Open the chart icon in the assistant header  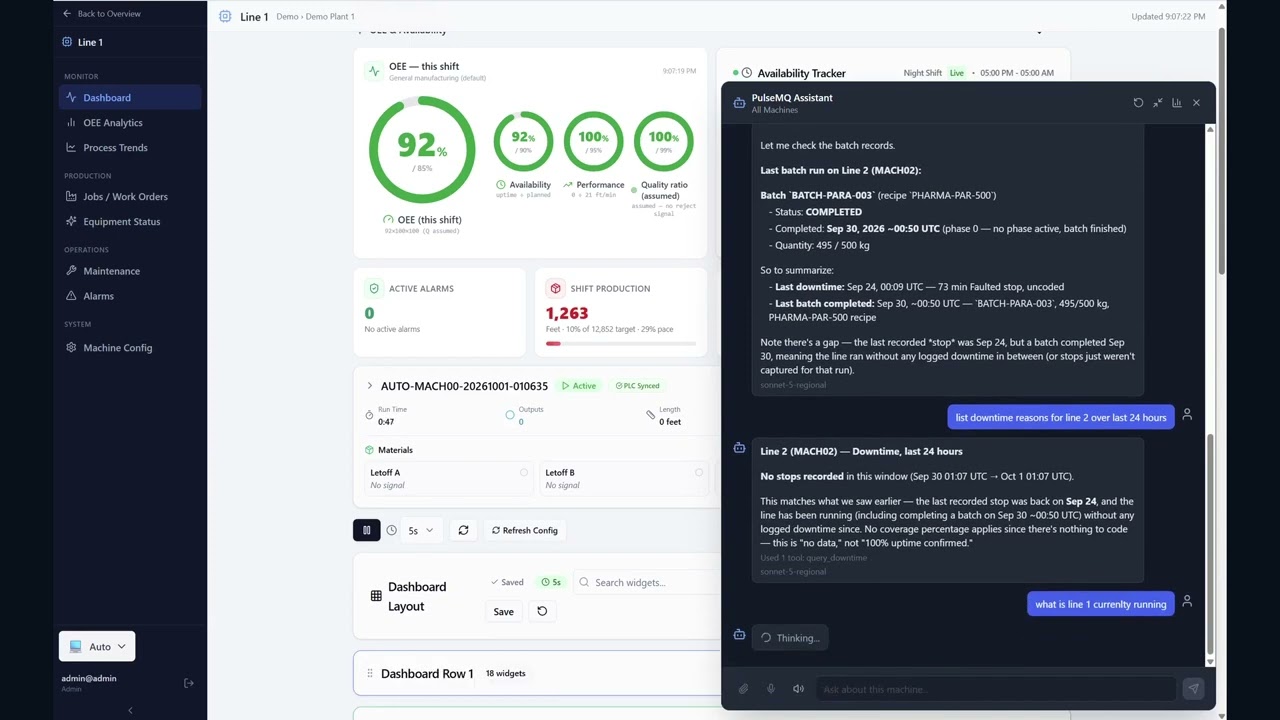[1176, 103]
